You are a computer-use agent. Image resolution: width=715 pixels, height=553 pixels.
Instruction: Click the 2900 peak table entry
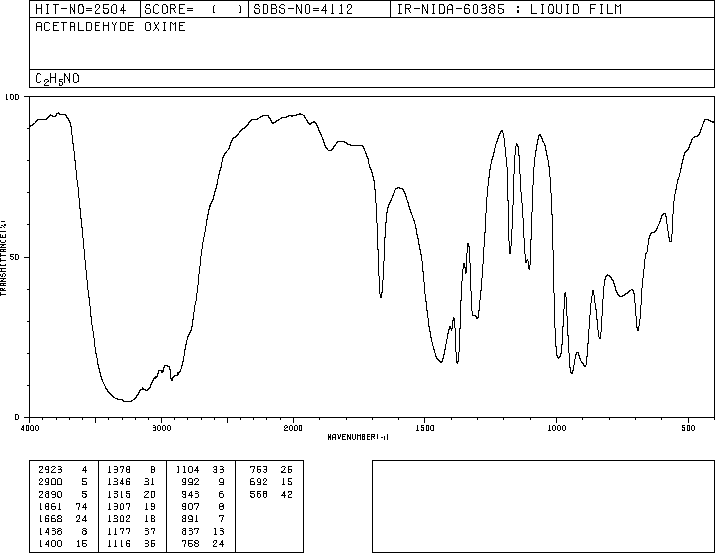[x=50, y=481]
